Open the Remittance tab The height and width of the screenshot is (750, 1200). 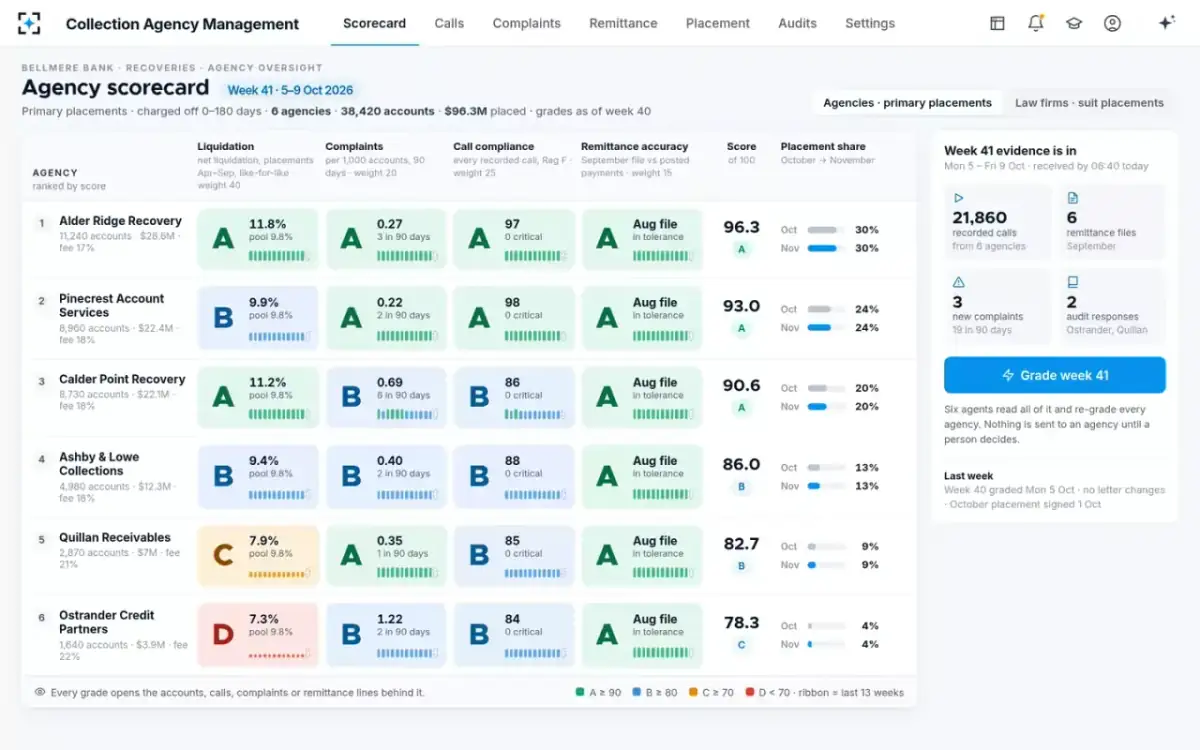tap(623, 23)
